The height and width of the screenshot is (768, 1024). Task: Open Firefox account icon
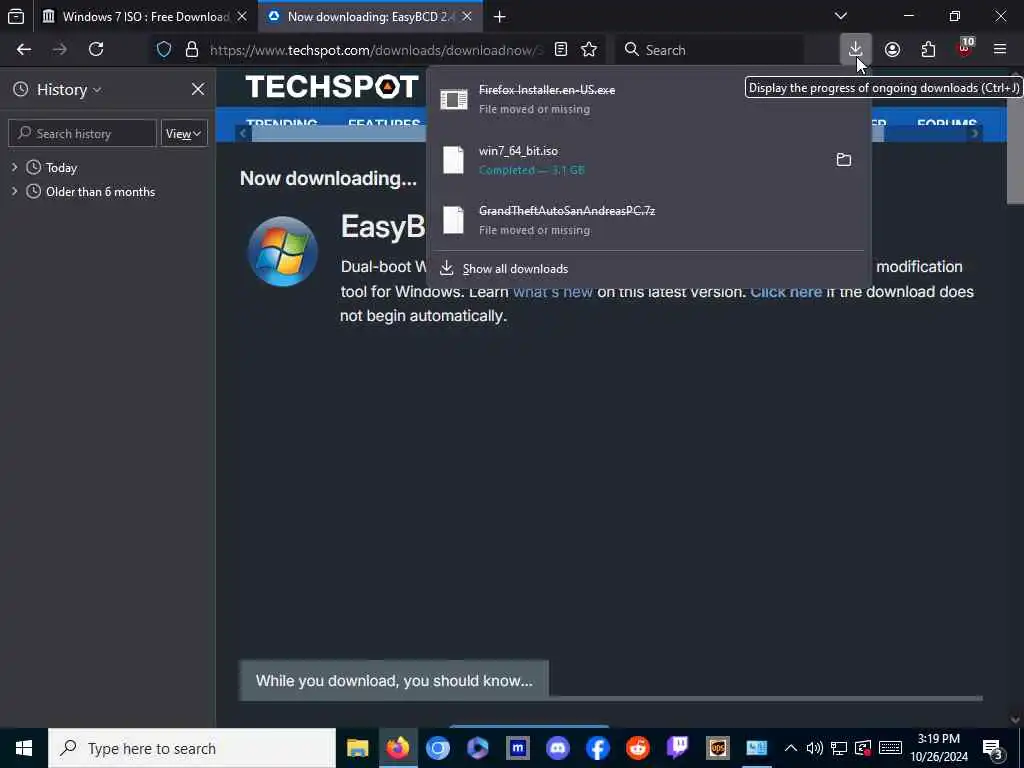pyautogui.click(x=892, y=50)
